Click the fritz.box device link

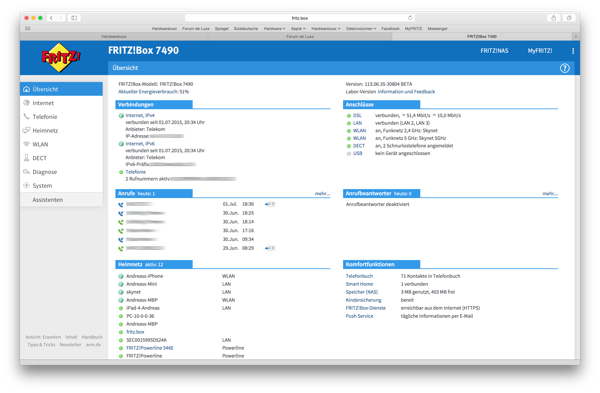tap(135, 332)
